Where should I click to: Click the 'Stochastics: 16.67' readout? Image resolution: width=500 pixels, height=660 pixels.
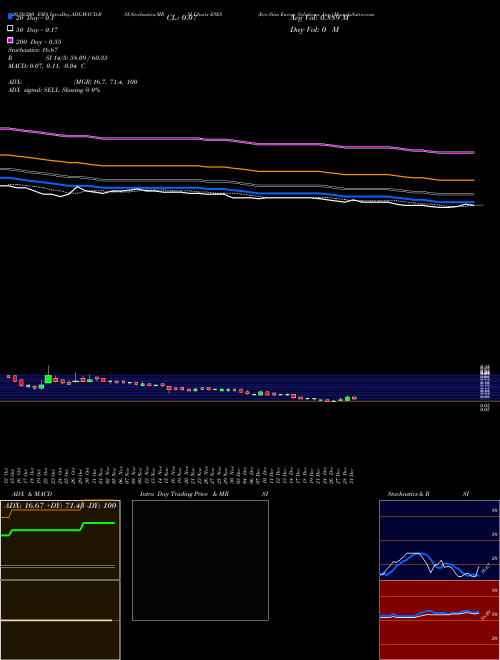[32, 50]
